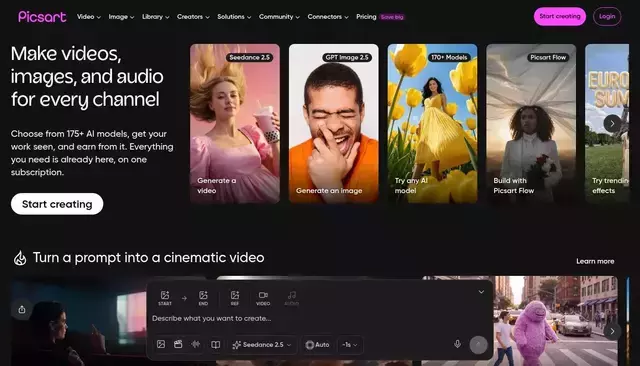Advance video gallery with right arrow
This screenshot has width=640, height=366.
(612, 331)
